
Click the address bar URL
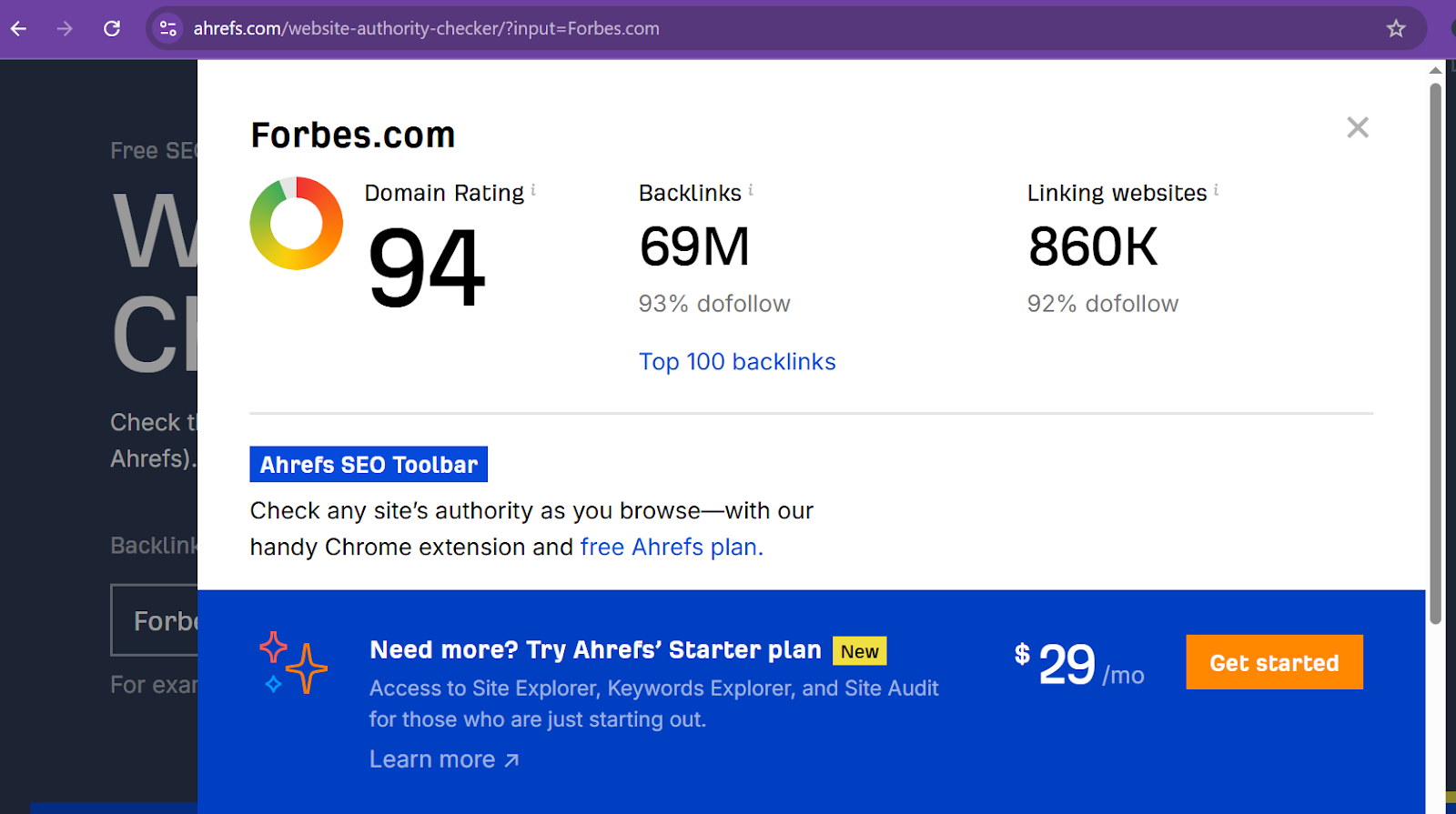tap(426, 28)
